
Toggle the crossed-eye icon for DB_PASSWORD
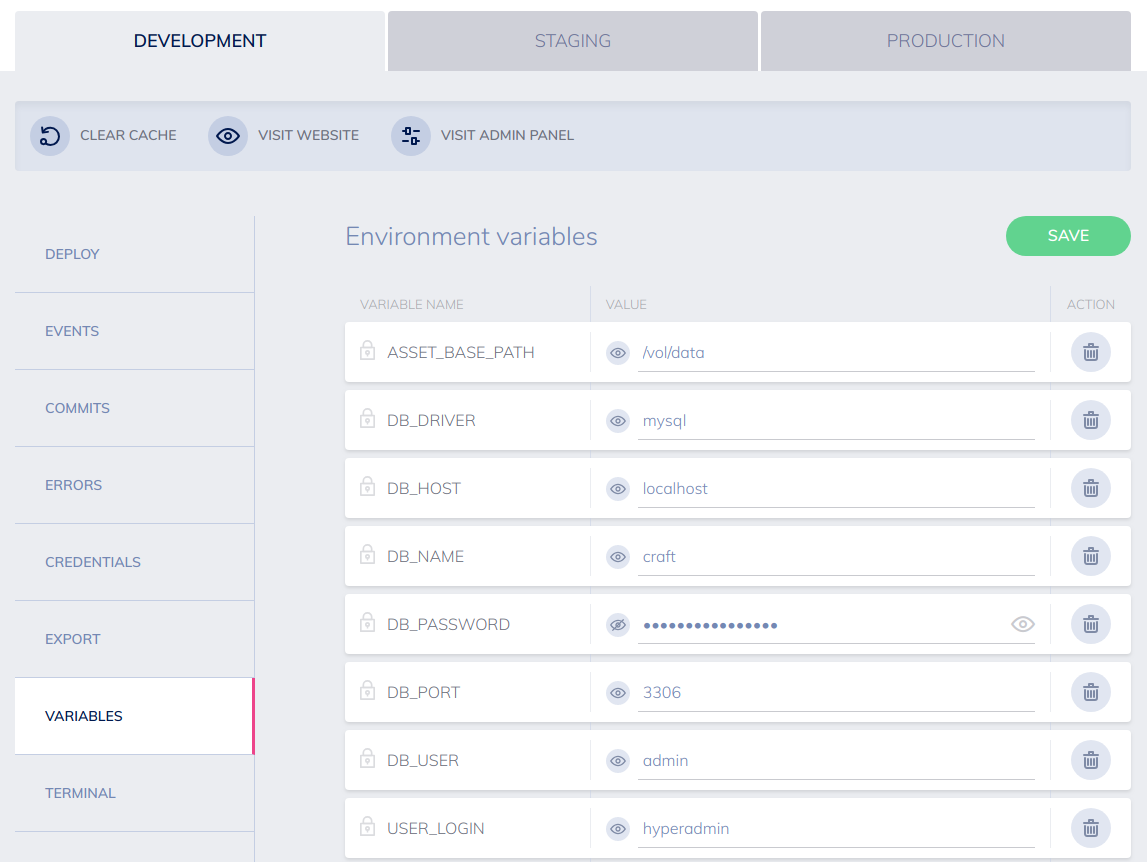tap(618, 625)
